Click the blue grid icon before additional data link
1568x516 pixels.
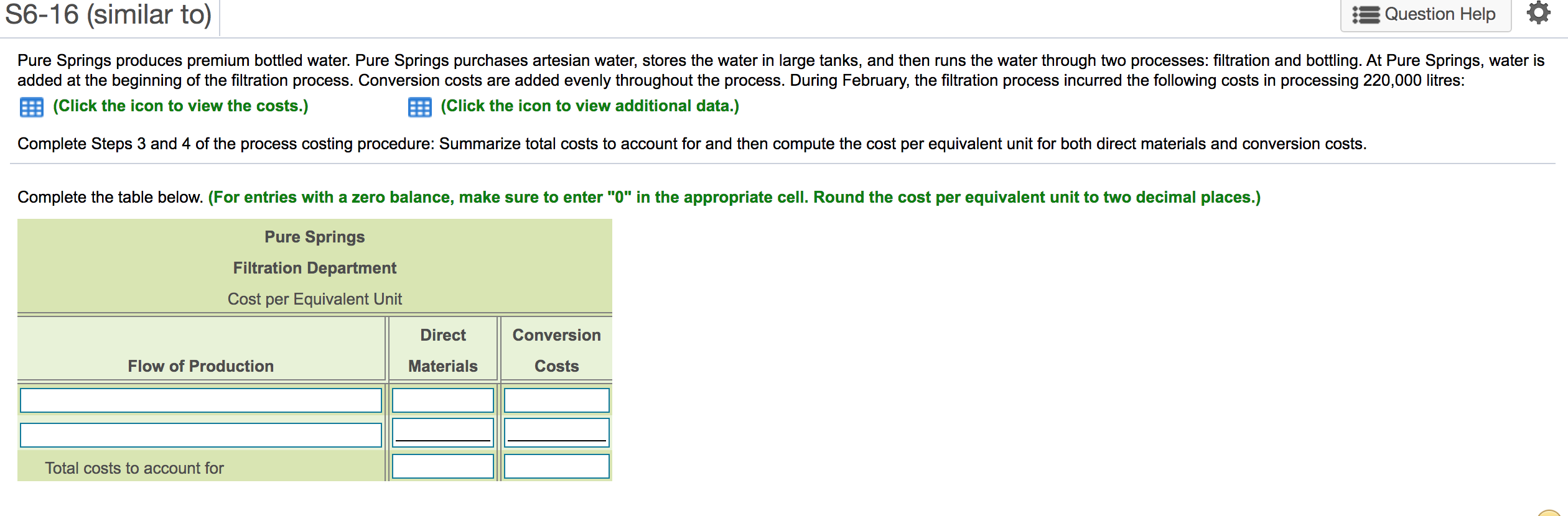point(421,106)
